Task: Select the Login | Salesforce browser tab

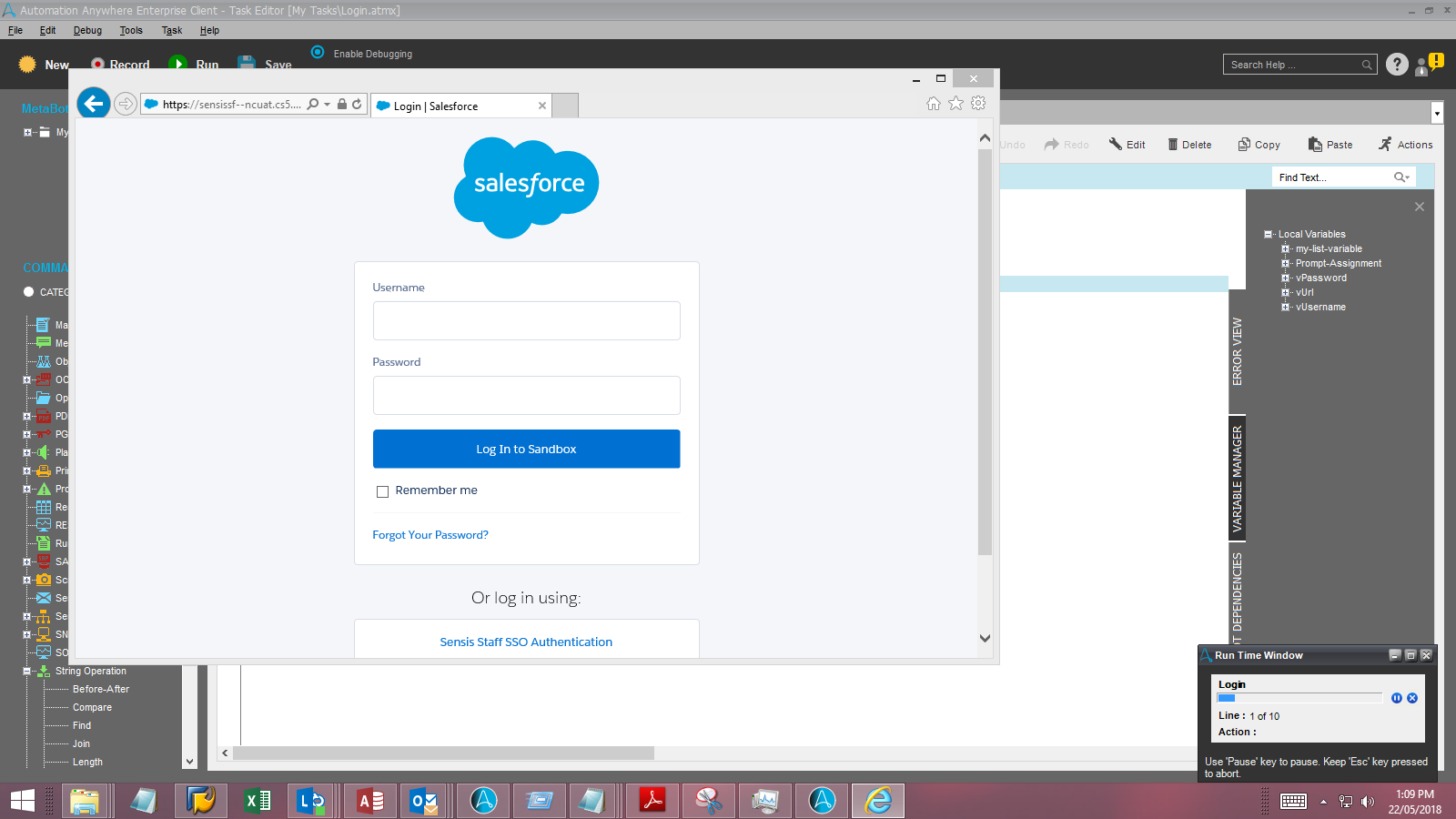Action: 461,106
